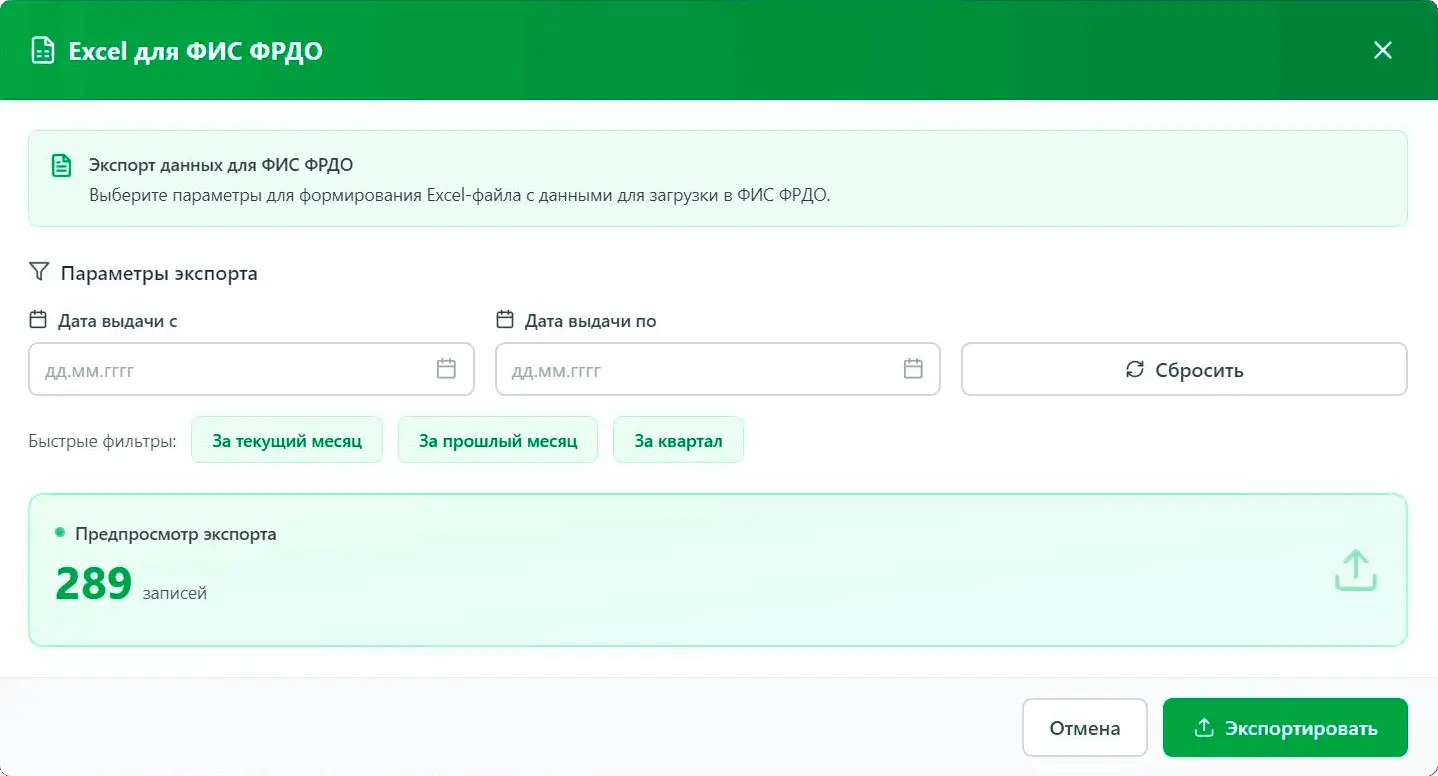Apply the За прошлый месяц quick filter
Image resolution: width=1438 pixels, height=776 pixels.
coord(498,440)
